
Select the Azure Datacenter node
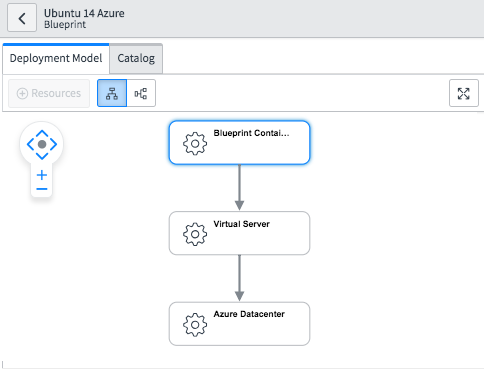pos(239,324)
